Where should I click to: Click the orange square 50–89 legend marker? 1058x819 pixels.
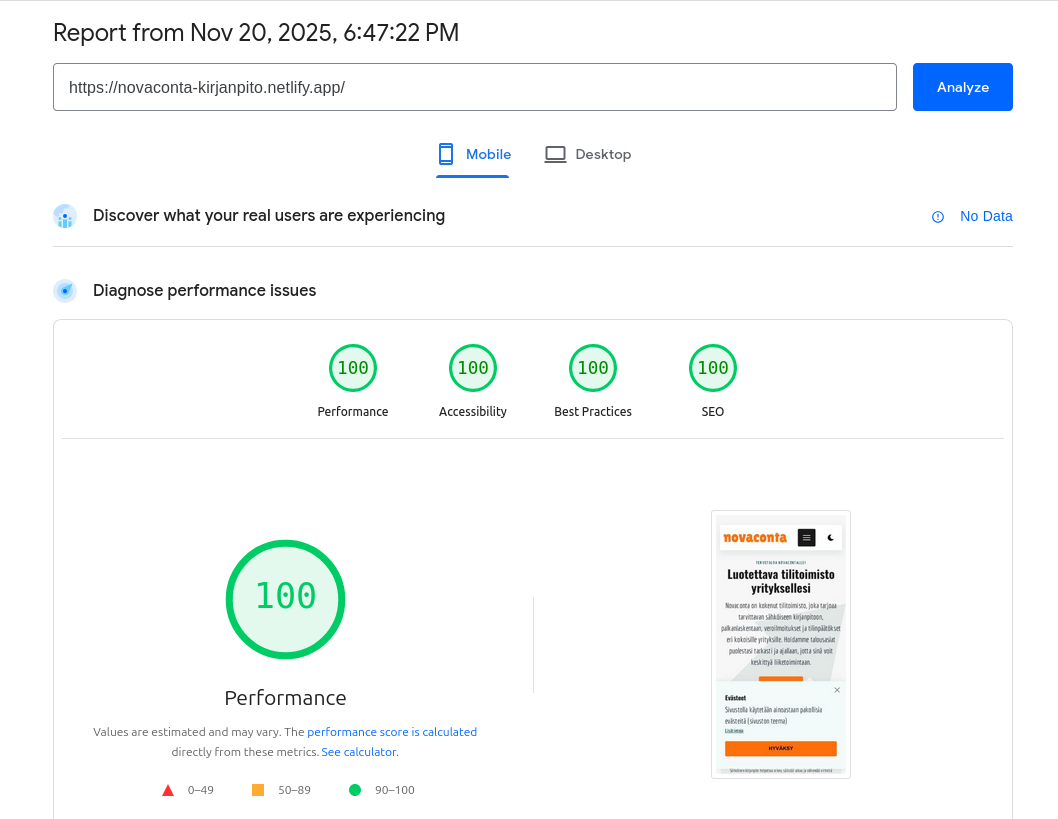tap(258, 790)
